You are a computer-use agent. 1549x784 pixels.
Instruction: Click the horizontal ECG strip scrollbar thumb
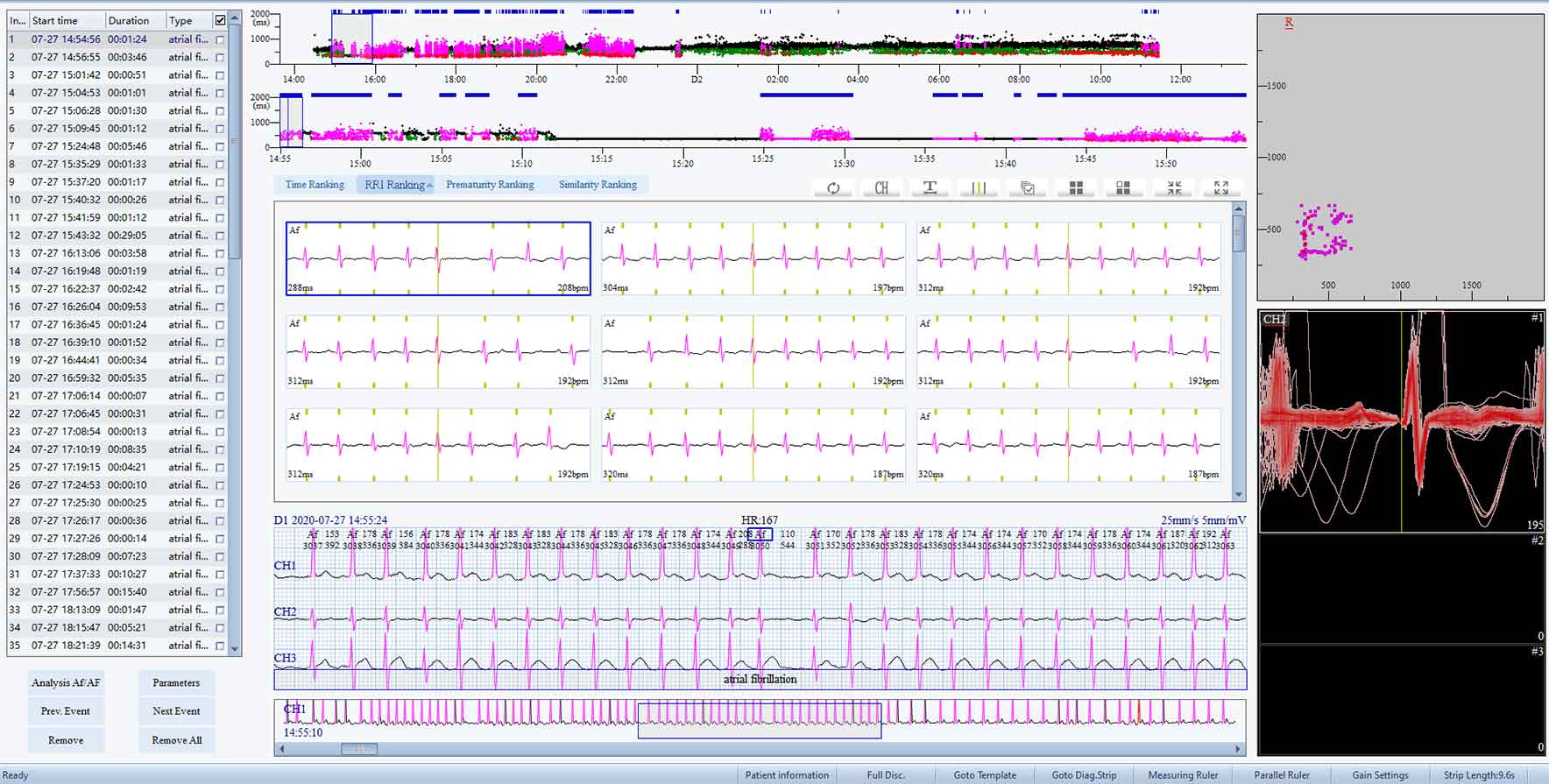tap(359, 749)
